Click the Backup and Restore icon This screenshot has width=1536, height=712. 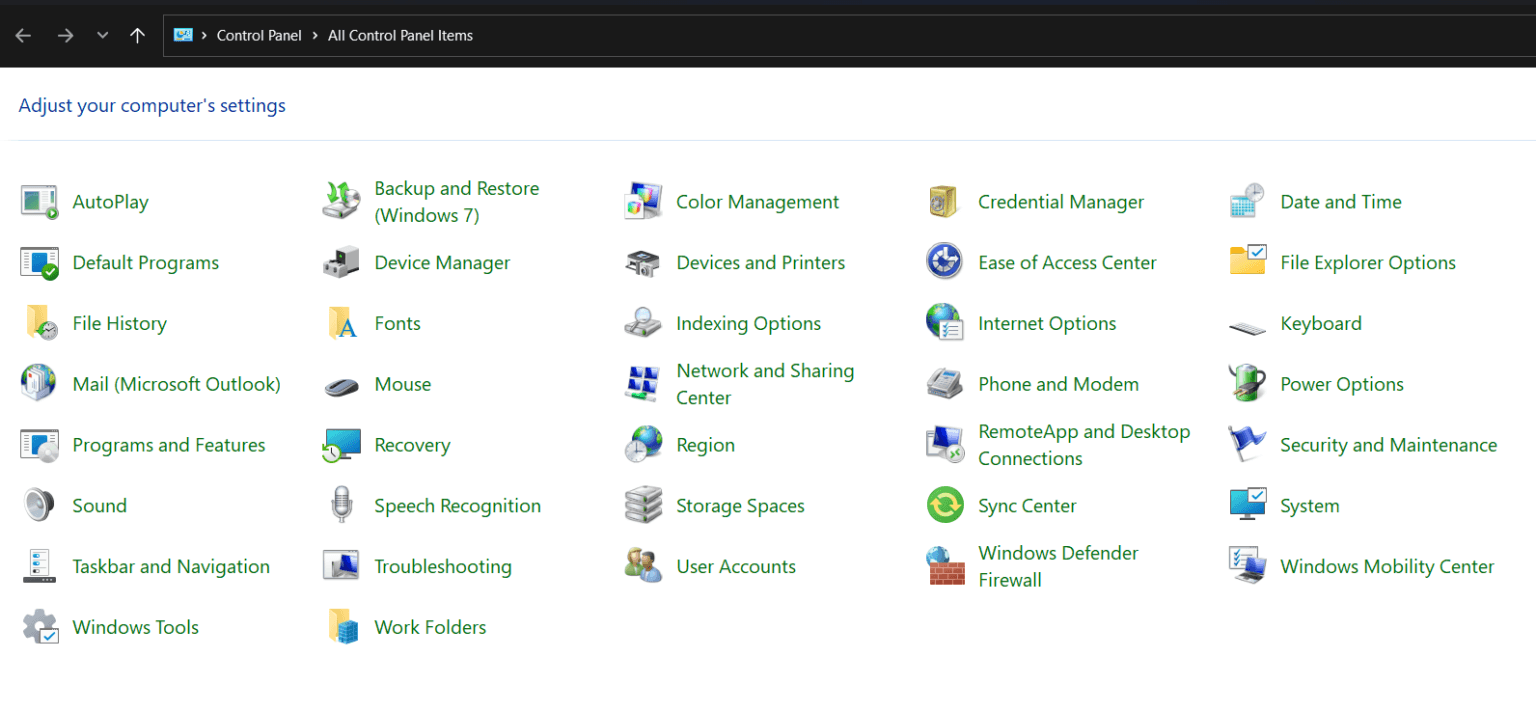[342, 202]
